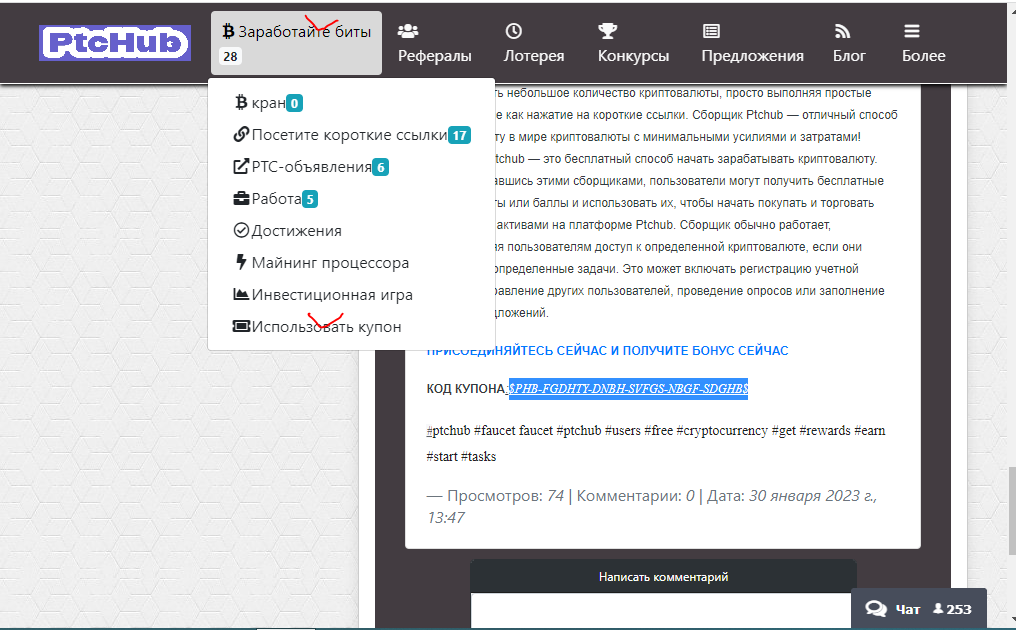Image resolution: width=1016 pixels, height=630 pixels.
Task: Expand the Более navigation menu
Action: [x=923, y=43]
